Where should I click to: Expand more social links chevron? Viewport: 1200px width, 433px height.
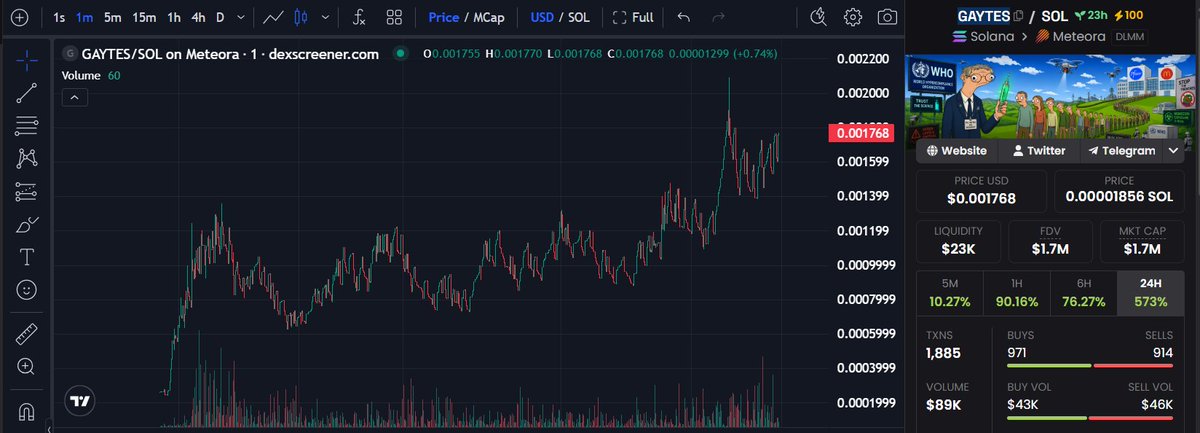1173,151
